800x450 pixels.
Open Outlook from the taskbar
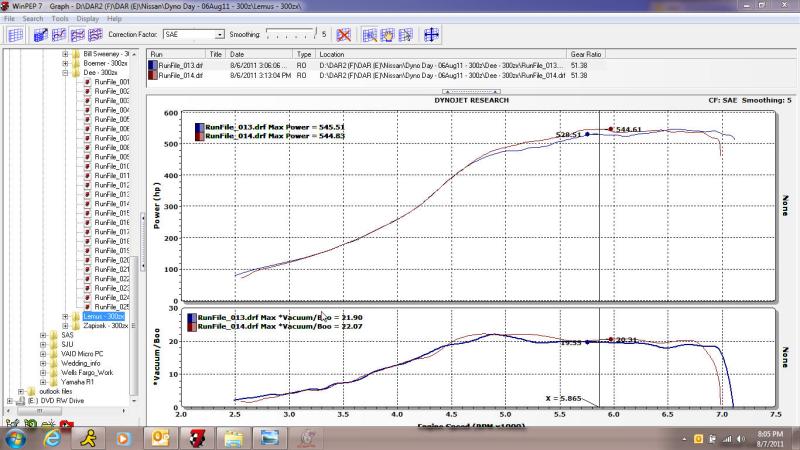(160, 436)
